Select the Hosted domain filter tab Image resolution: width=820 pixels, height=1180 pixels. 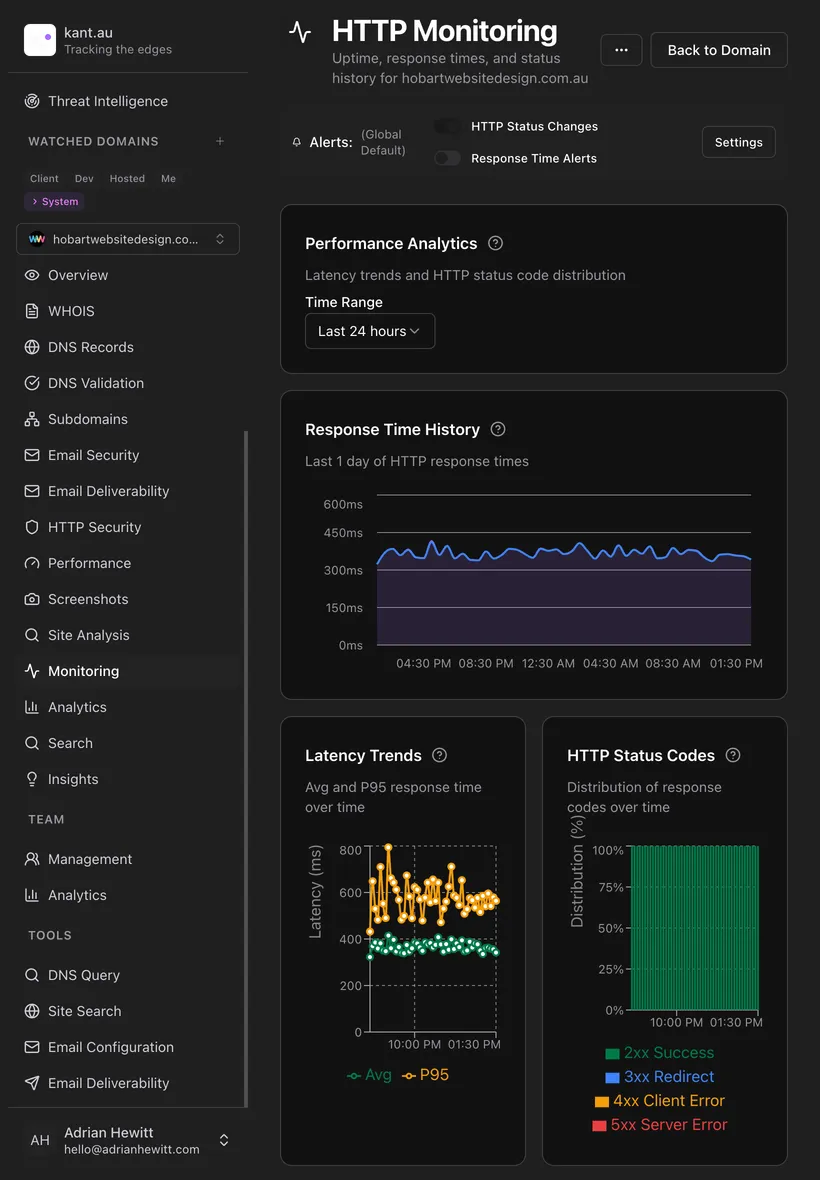(127, 179)
